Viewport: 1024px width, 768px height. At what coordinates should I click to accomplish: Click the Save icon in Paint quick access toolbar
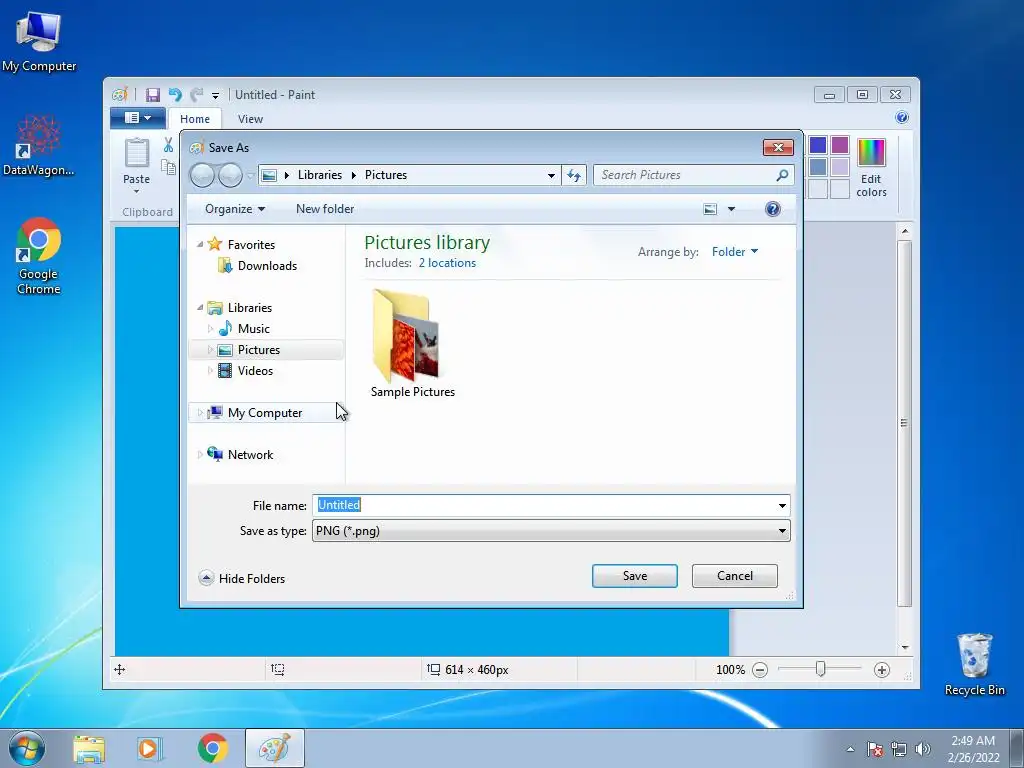tap(153, 95)
